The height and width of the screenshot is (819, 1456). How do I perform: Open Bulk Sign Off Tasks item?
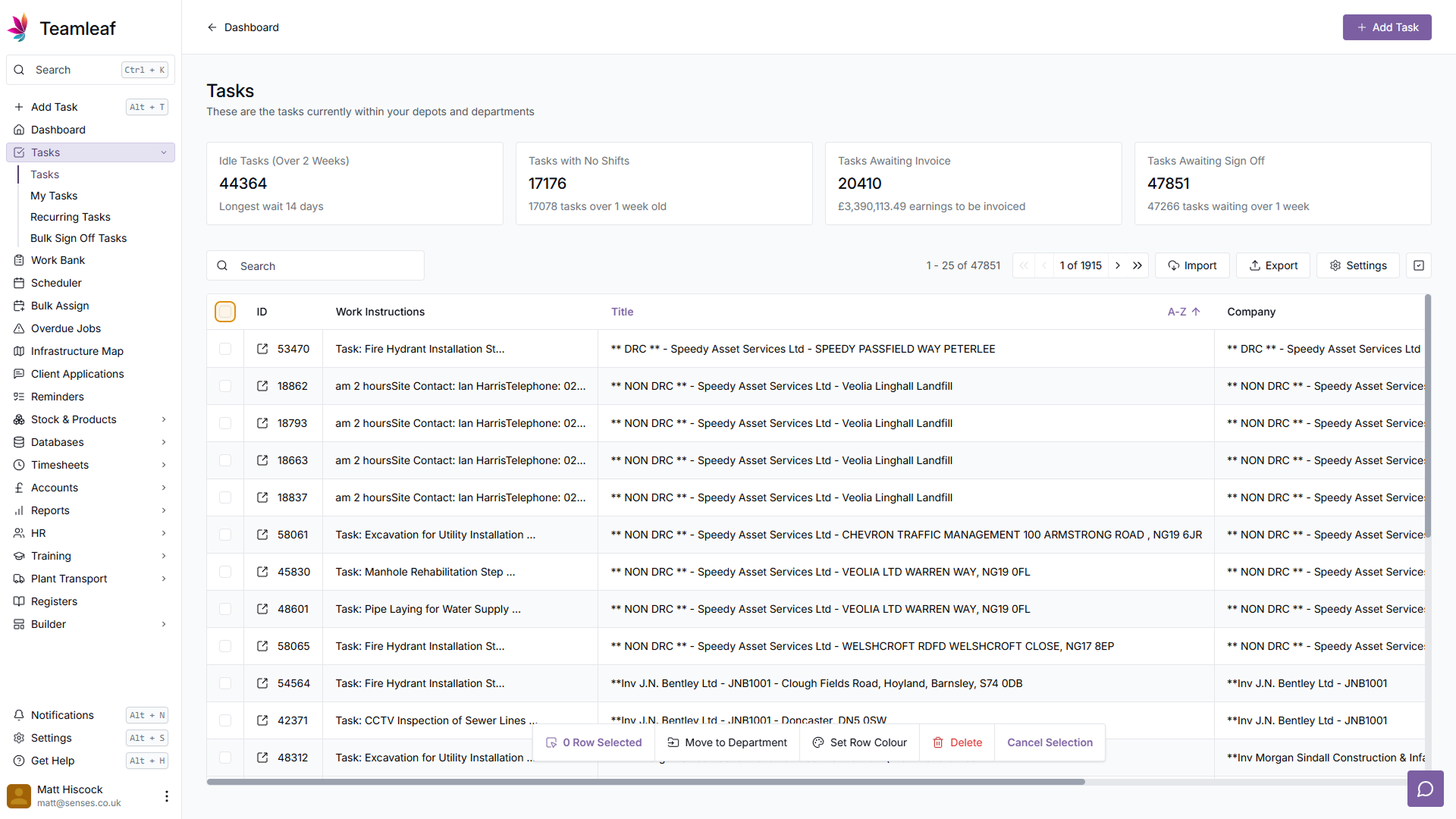[79, 238]
